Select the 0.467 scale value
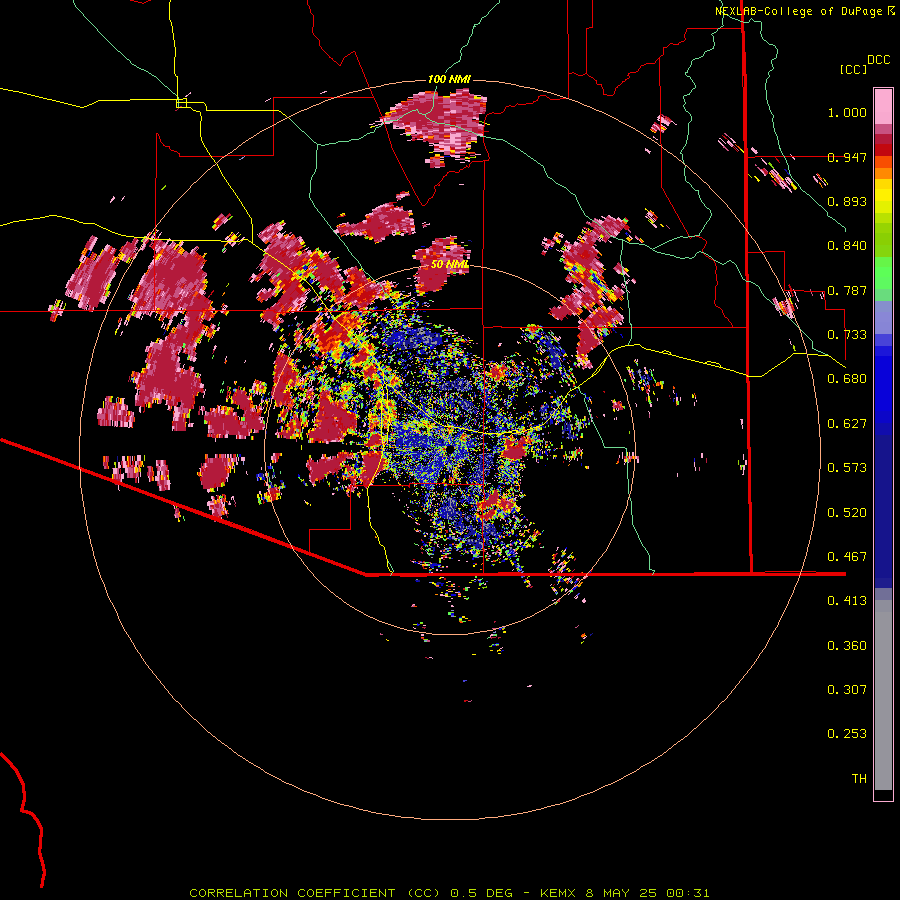 pos(847,557)
